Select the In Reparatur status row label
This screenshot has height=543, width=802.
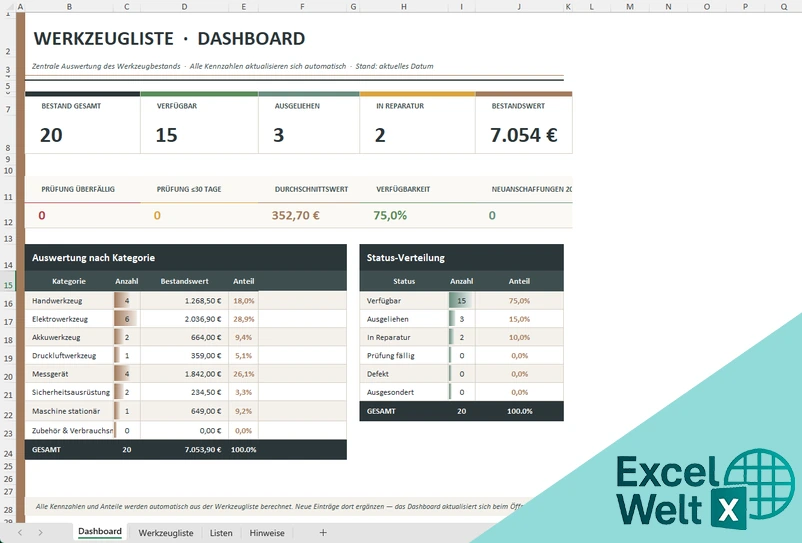(404, 337)
